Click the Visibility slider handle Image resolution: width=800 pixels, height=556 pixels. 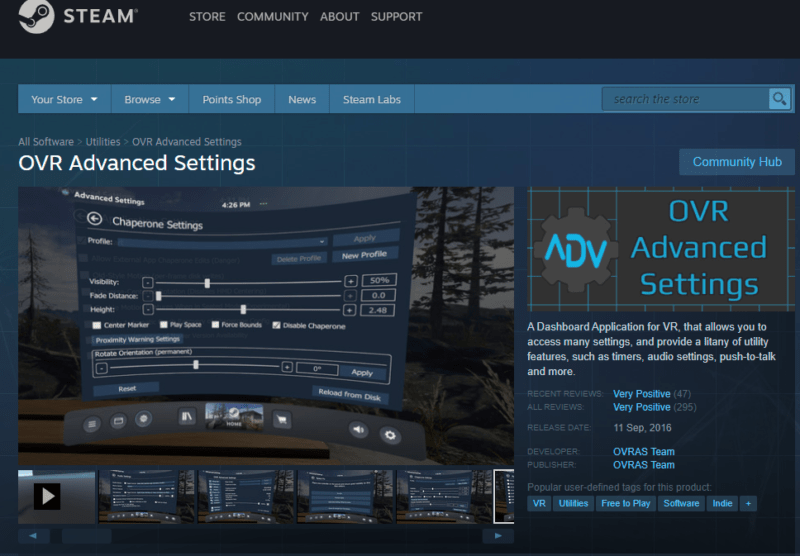[x=207, y=283]
